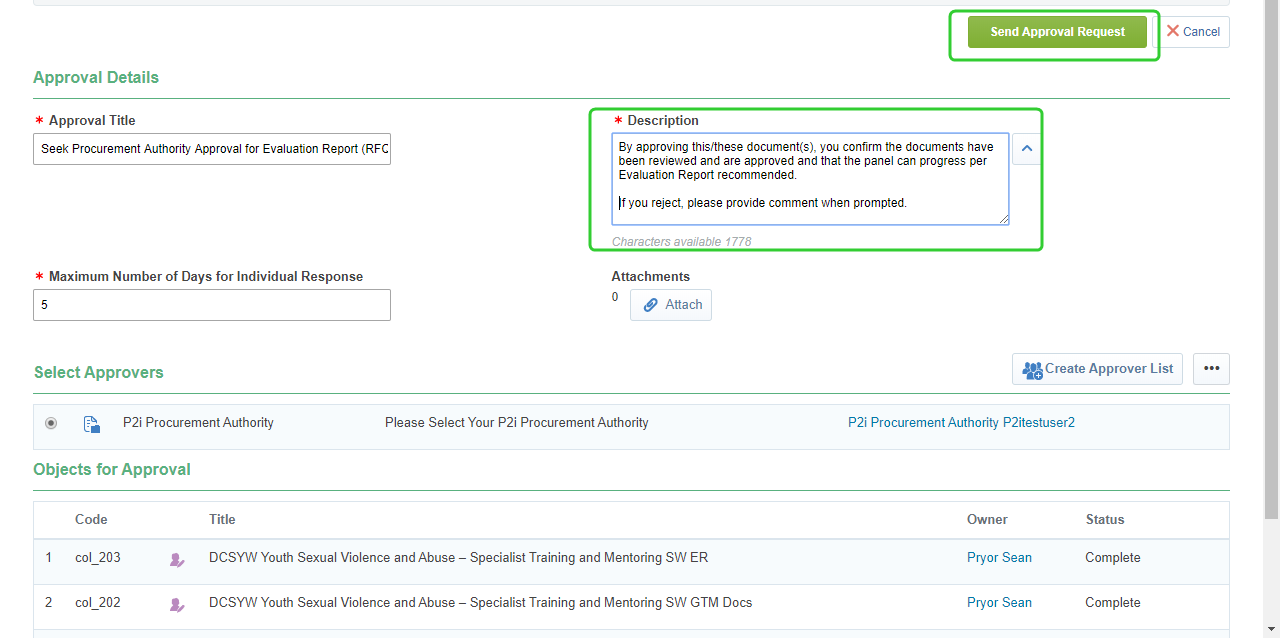Collapse the Description box with chevron
1280x638 pixels.
(1026, 149)
